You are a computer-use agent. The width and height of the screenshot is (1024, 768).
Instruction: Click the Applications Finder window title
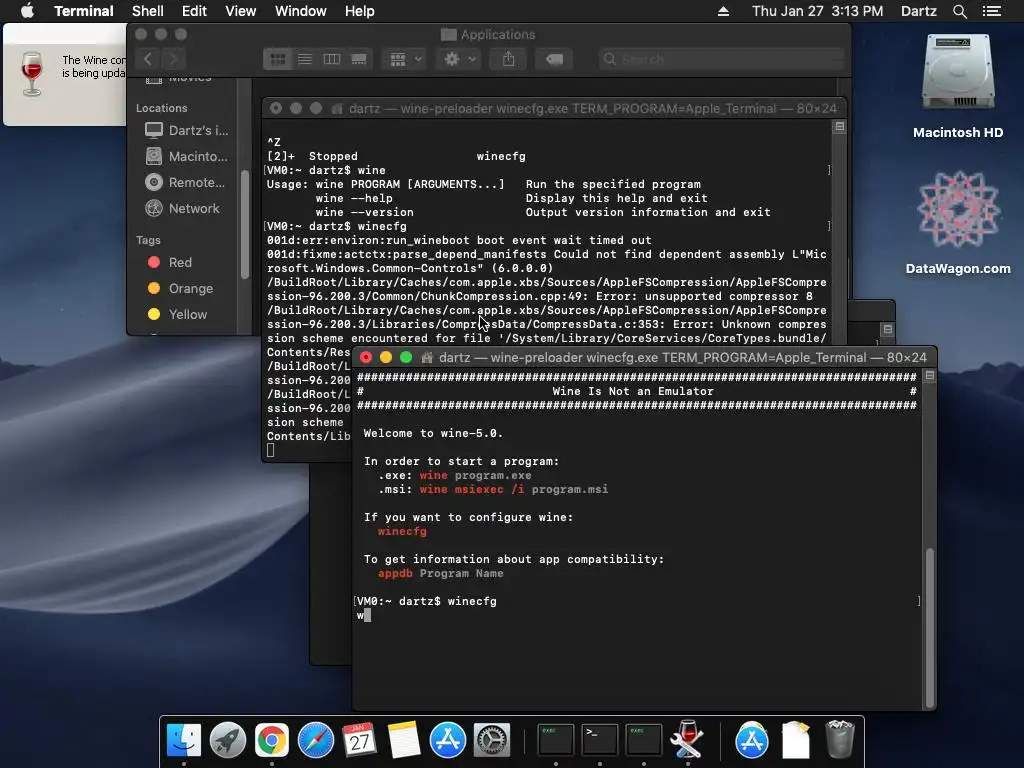(x=488, y=34)
